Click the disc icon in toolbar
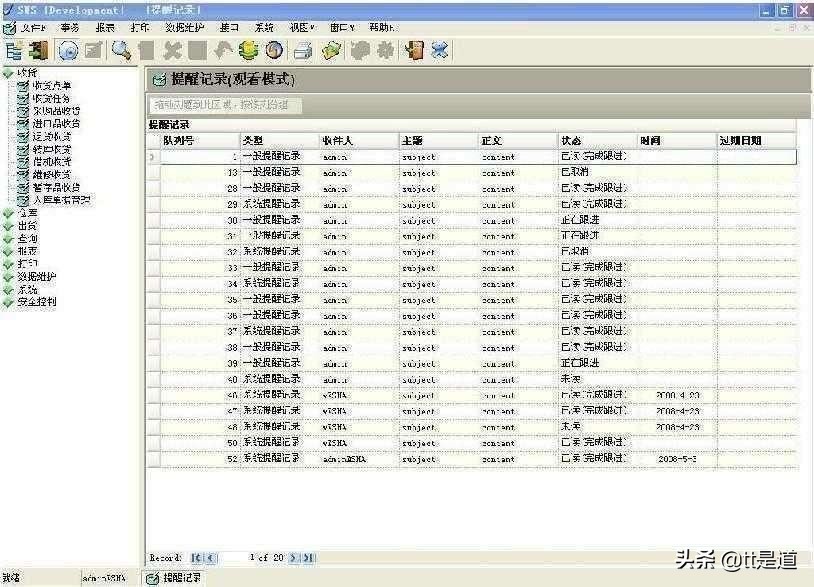Screen dimensions: 814x587 [68, 50]
